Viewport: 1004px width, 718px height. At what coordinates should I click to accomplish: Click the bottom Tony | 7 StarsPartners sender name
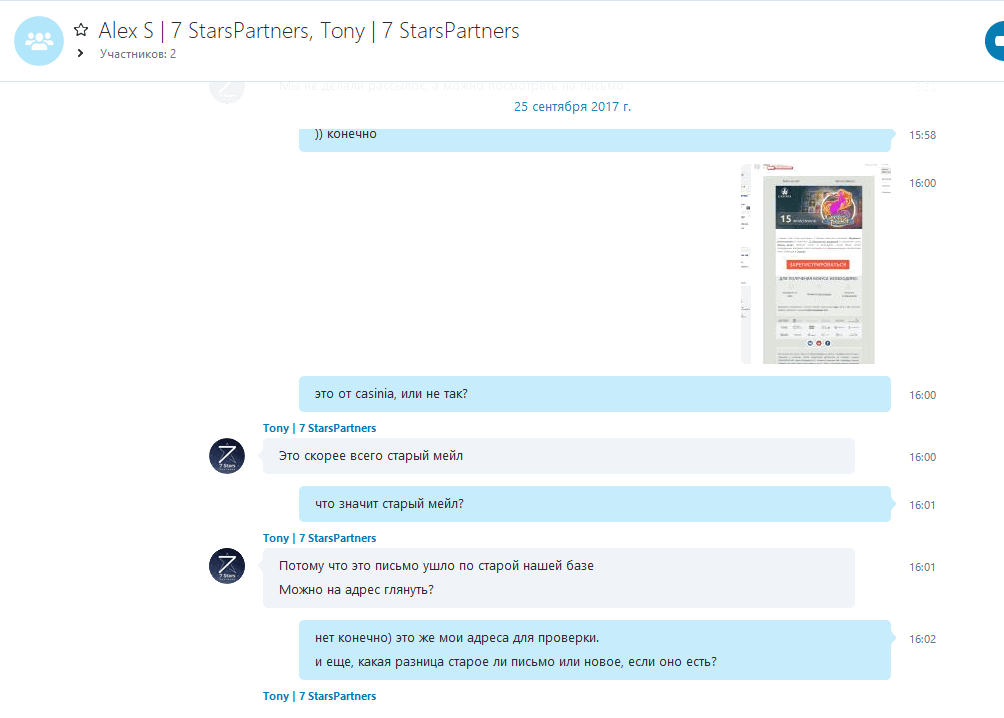click(x=320, y=696)
